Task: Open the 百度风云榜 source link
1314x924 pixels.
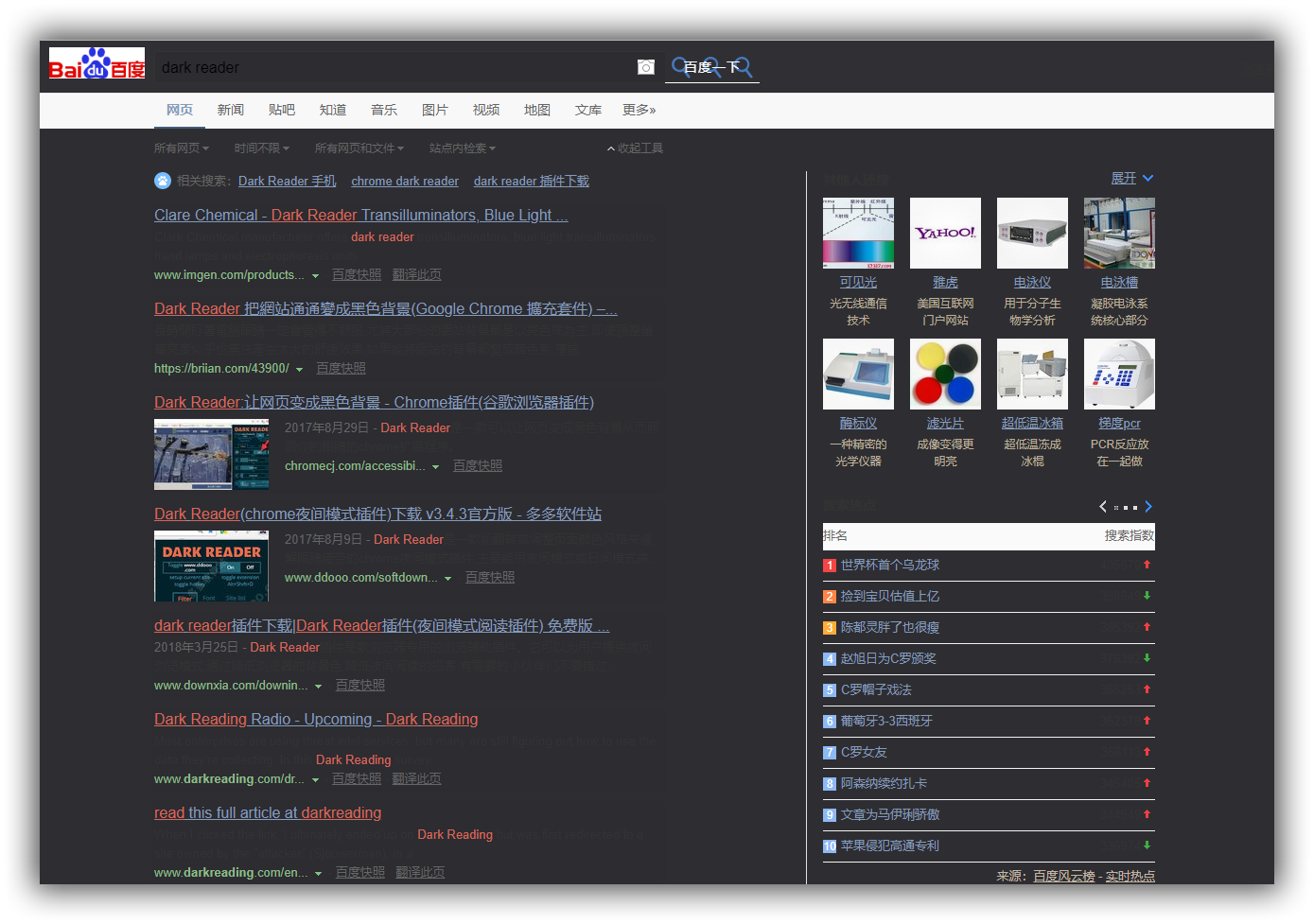Action: (1064, 877)
